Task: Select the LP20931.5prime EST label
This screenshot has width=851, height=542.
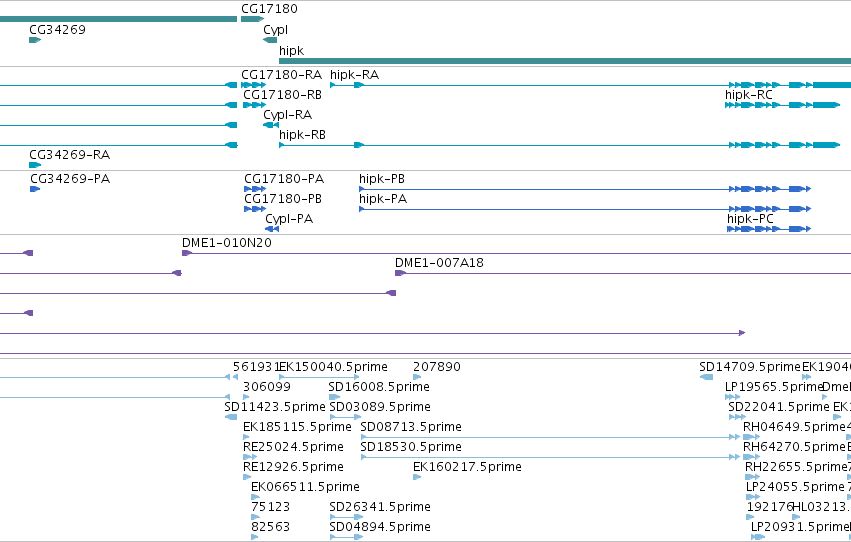Action: point(799,528)
